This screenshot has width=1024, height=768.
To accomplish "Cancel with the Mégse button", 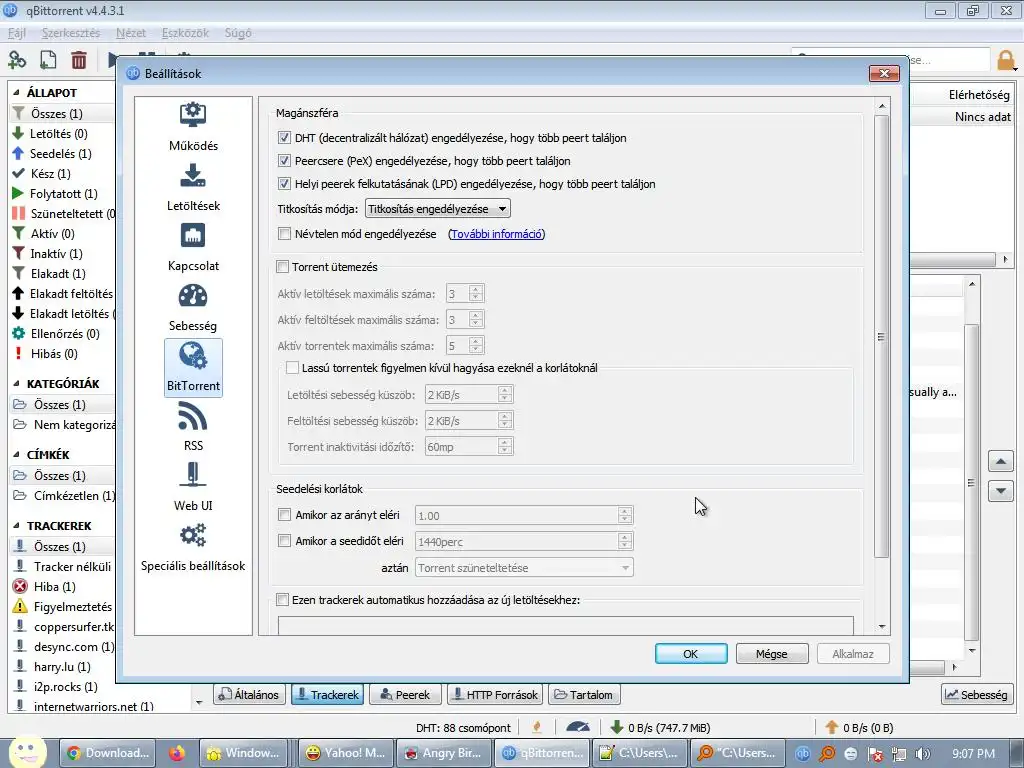I will tap(772, 654).
